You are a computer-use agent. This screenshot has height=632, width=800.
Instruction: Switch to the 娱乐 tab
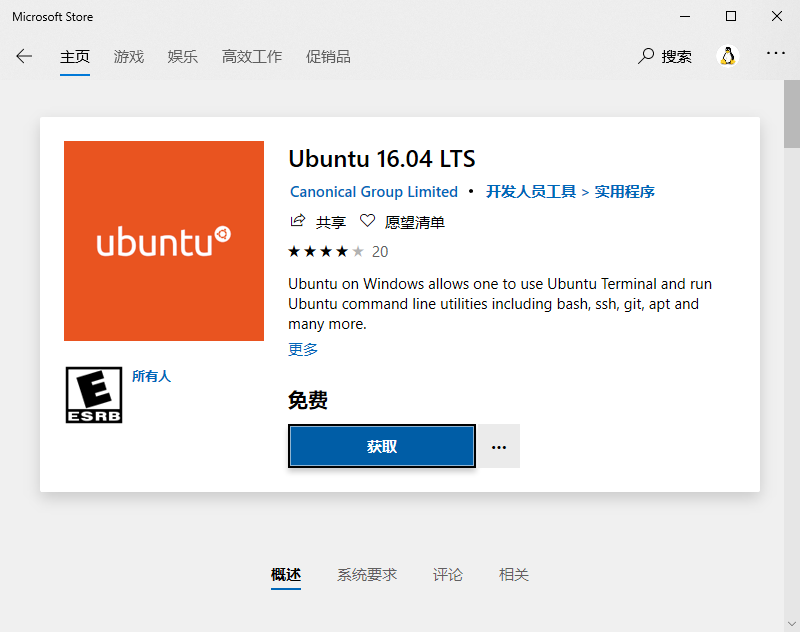click(x=183, y=56)
